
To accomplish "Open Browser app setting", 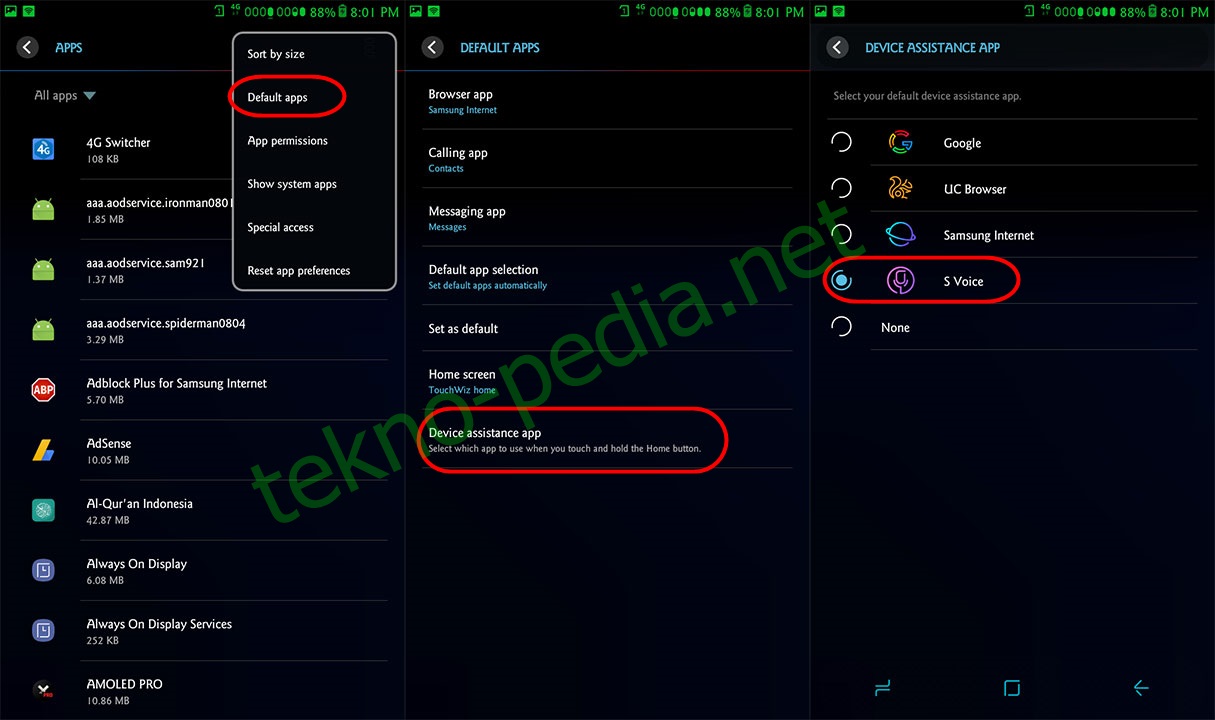I will point(610,101).
